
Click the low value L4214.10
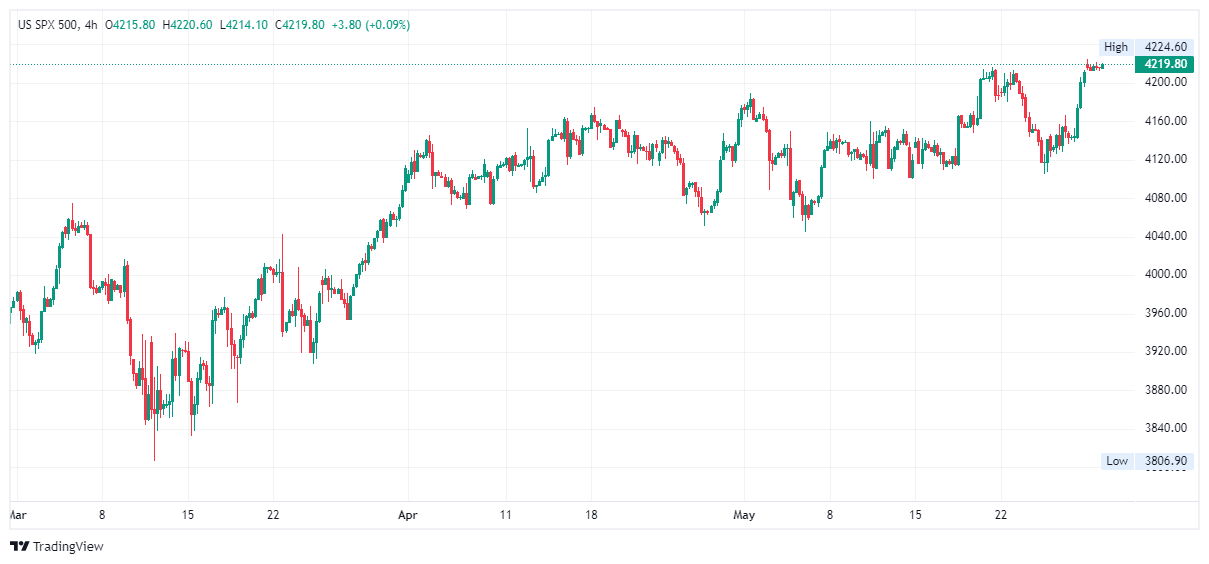(244, 25)
